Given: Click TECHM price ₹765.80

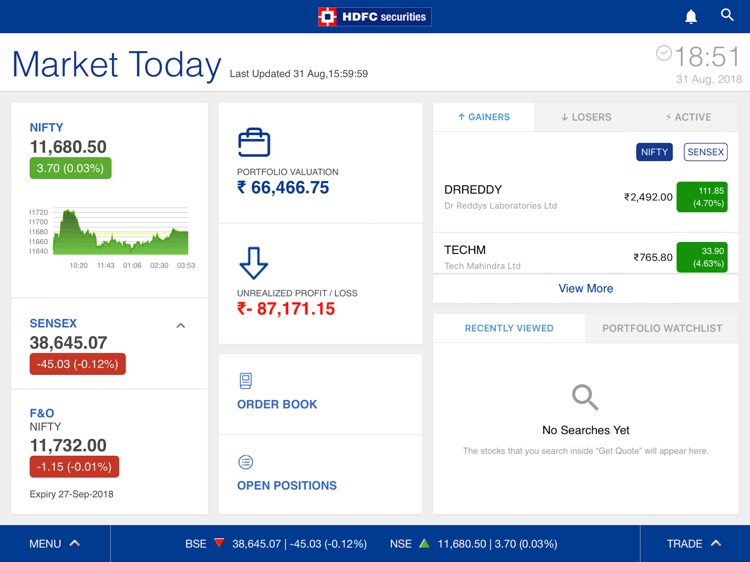Looking at the screenshot, I should pos(653,257).
